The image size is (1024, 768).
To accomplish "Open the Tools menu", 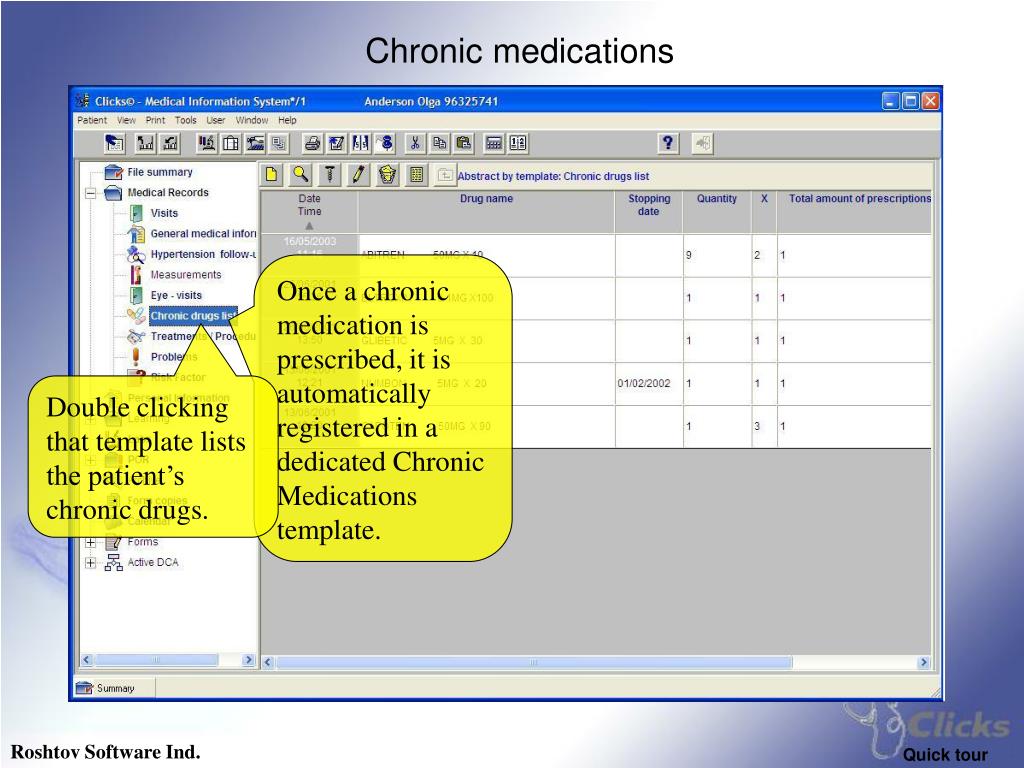I will click(185, 120).
